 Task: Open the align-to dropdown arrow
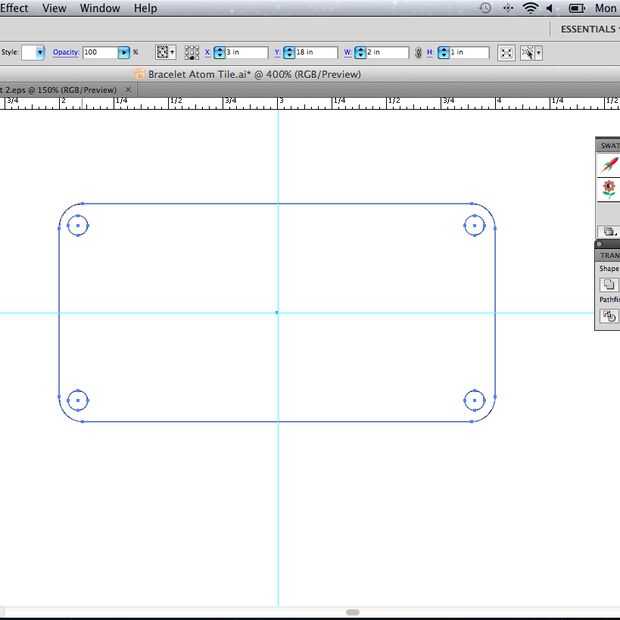pyautogui.click(x=172, y=52)
